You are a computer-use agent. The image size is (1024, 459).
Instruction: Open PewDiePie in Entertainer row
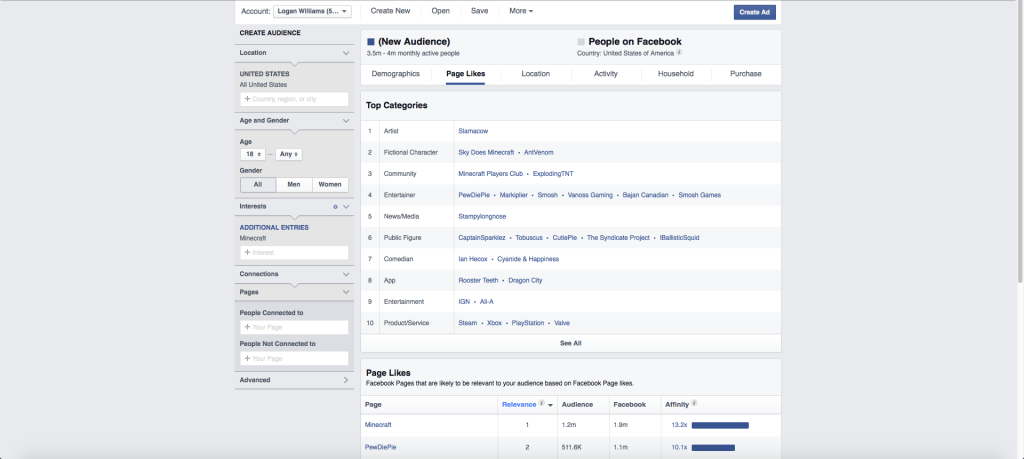tap(474, 195)
